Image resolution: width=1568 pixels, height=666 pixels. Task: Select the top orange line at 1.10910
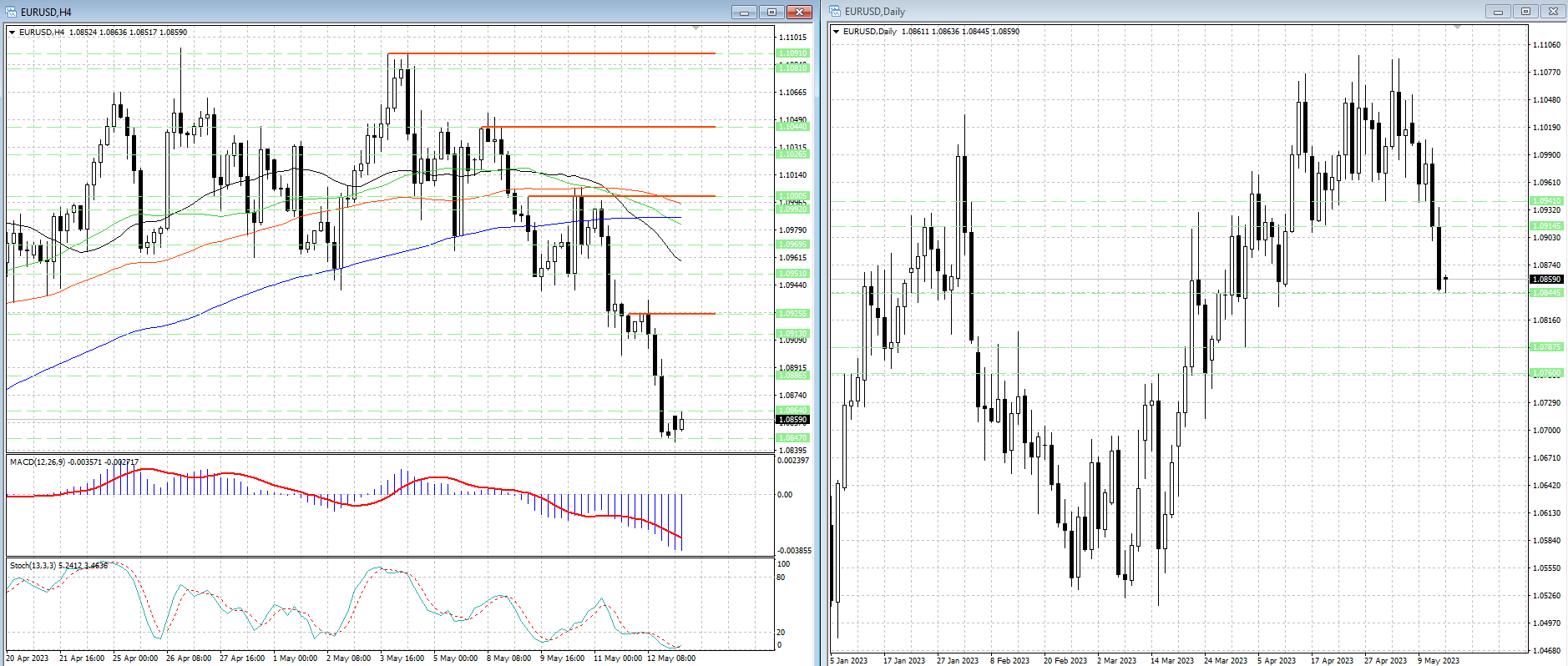click(x=551, y=53)
